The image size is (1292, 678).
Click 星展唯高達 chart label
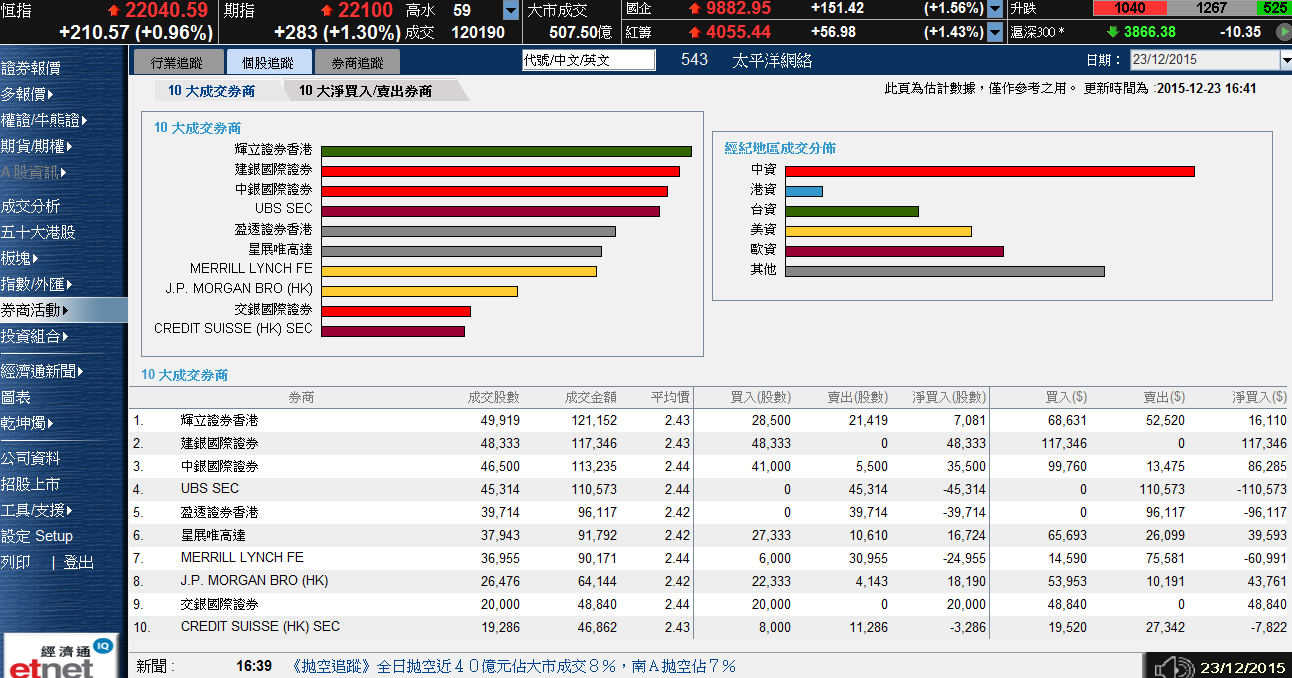click(280, 249)
